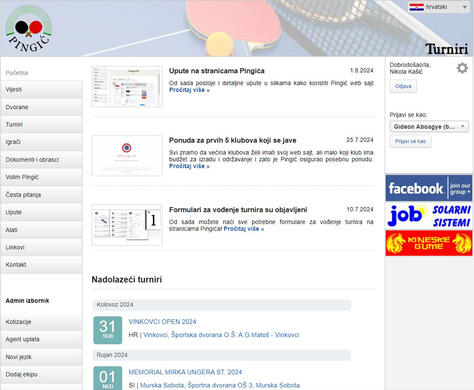Click Pročitaj više under Ponuda article
The image size is (474, 390).
click(x=189, y=166)
